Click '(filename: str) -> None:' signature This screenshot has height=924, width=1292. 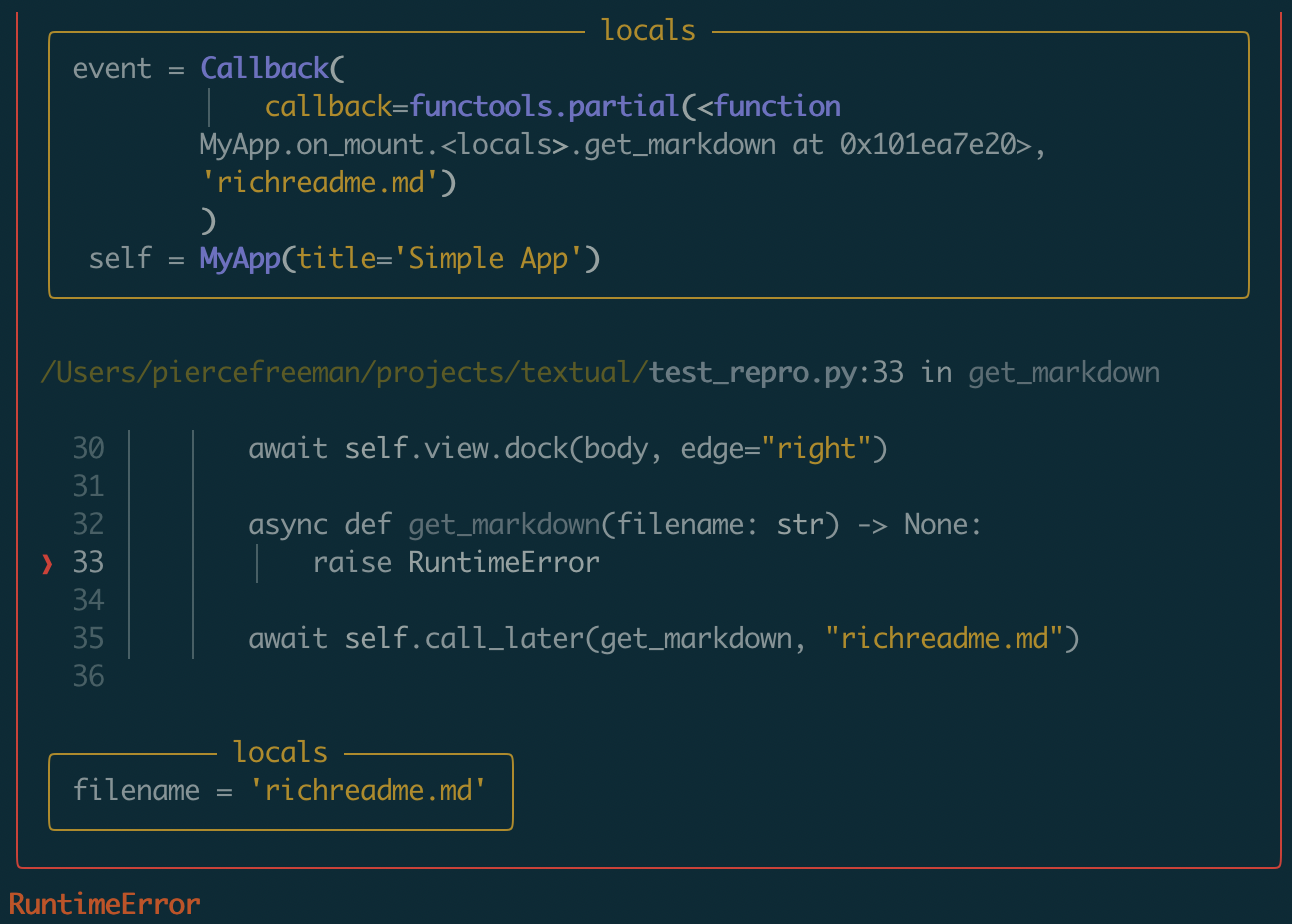coord(792,525)
